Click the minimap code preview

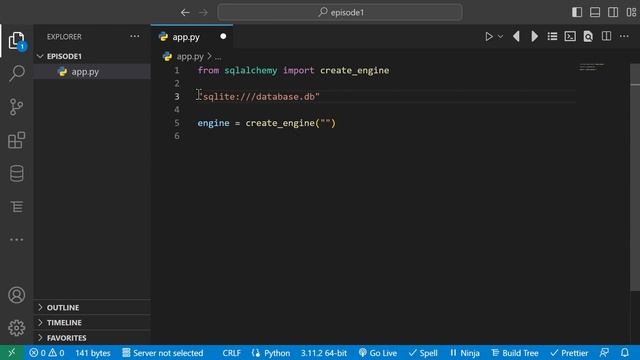(x=592, y=67)
